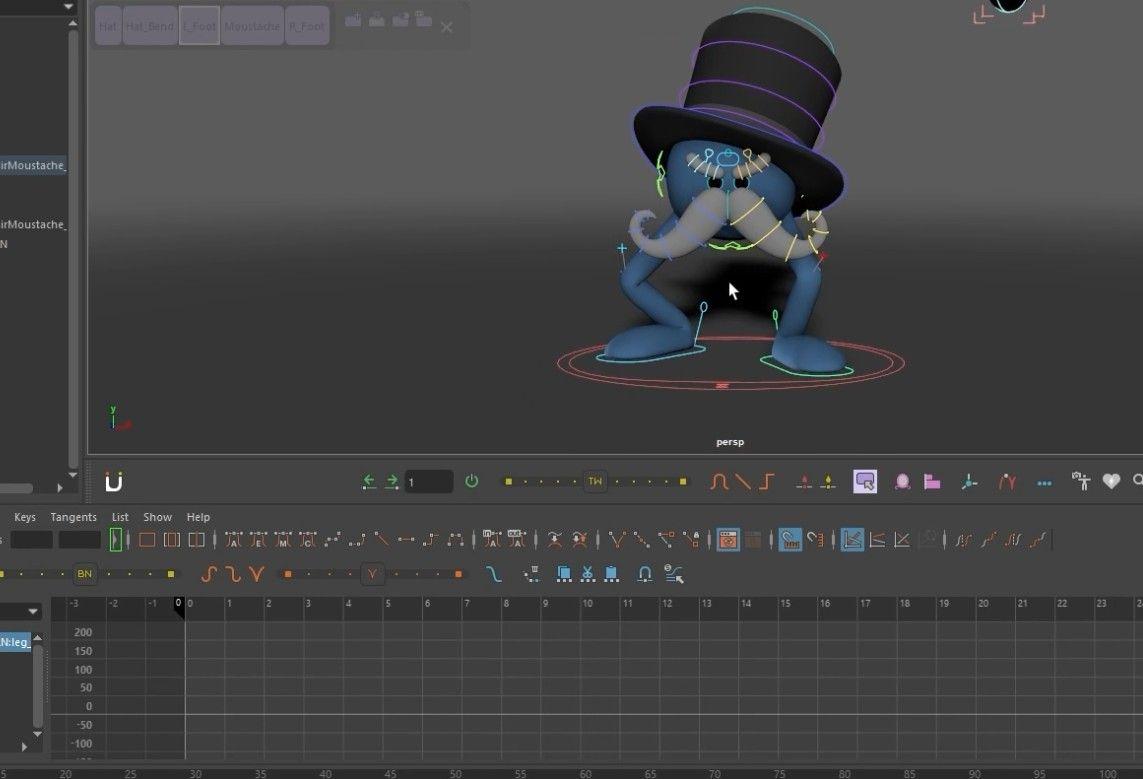Viewport: 1143px width, 779px height.
Task: Toggle Time Snap in Graph Editor
Action: pos(790,540)
